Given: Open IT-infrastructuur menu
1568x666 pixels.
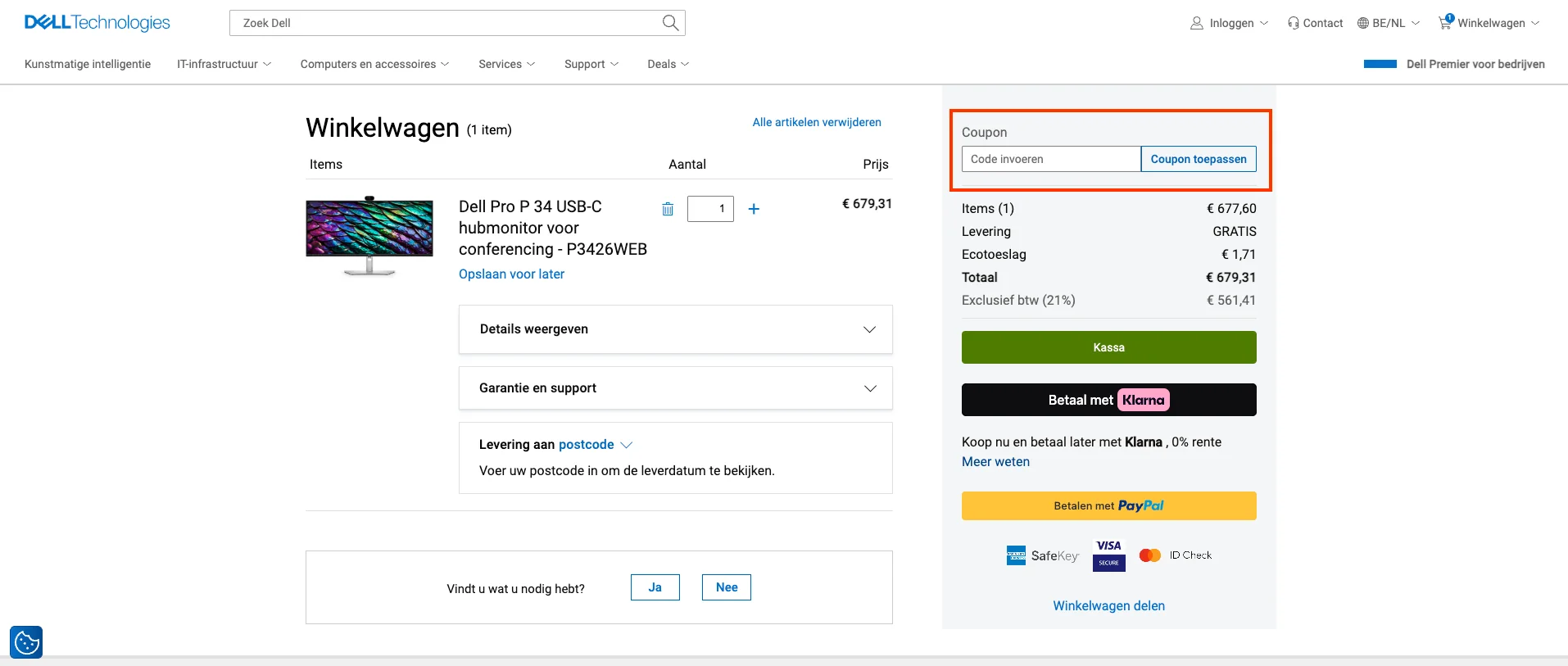Looking at the screenshot, I should coord(224,64).
